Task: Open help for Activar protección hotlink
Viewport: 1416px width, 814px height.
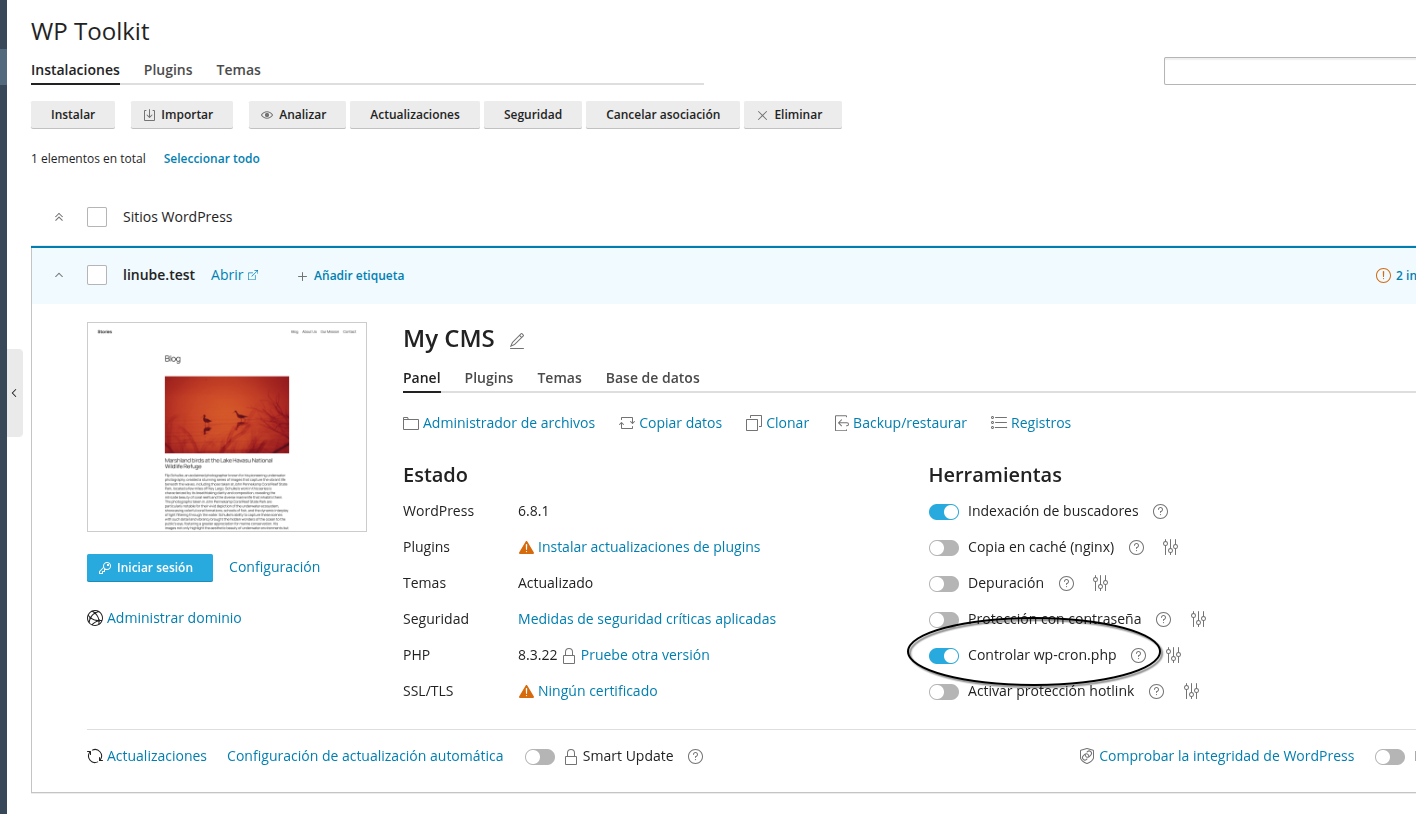Action: pos(1156,691)
